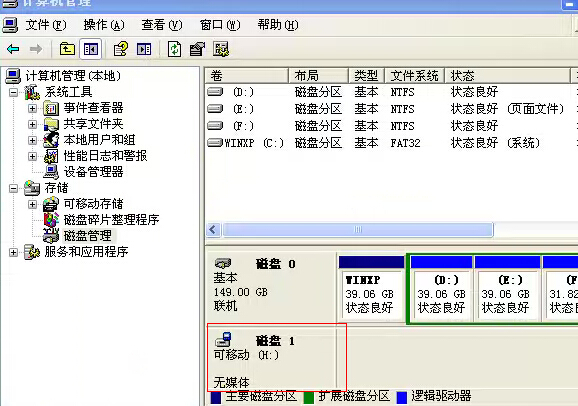Click the 149.00 GB disk size text
Viewport: 578px width, 406px height.
[x=240, y=292]
